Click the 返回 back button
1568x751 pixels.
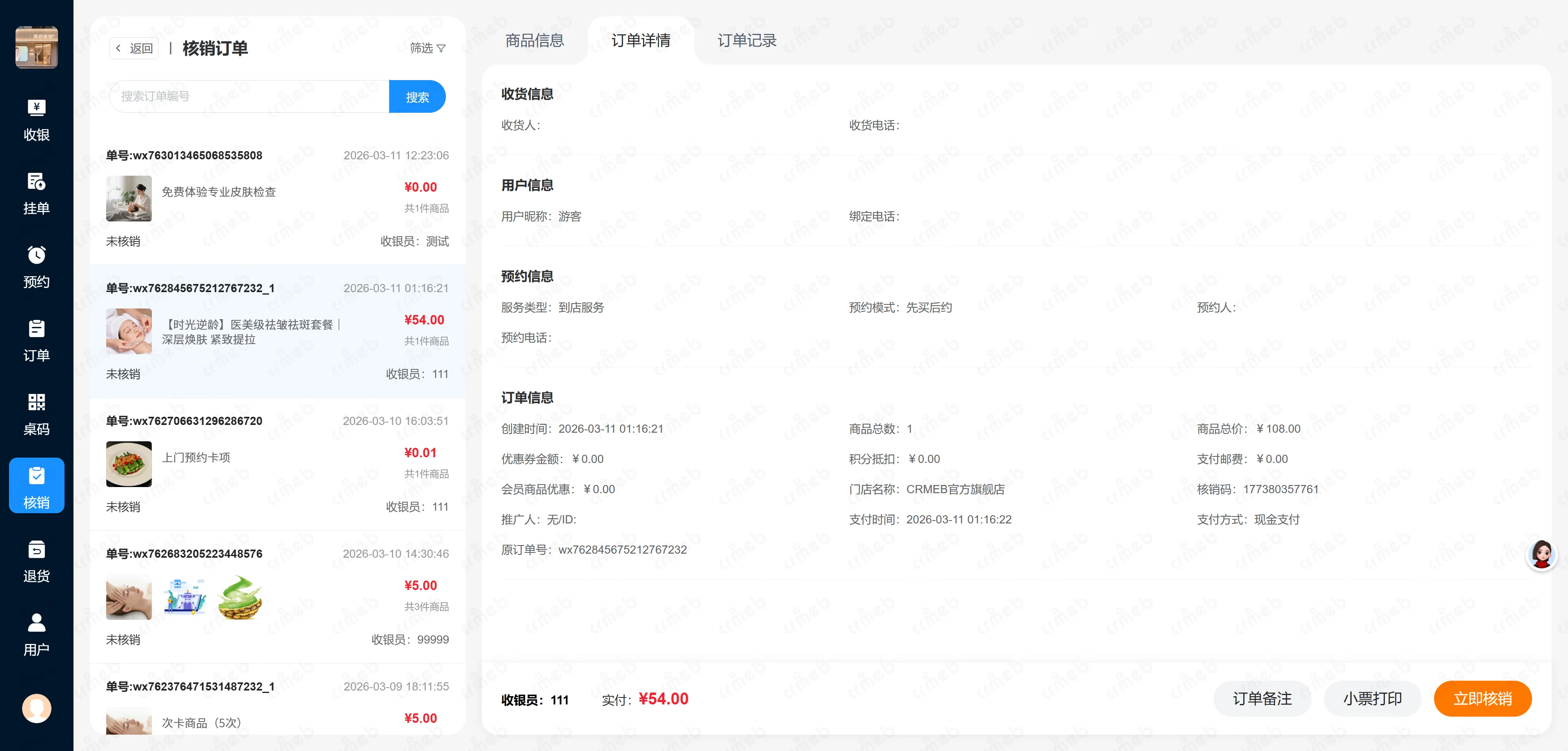[134, 48]
